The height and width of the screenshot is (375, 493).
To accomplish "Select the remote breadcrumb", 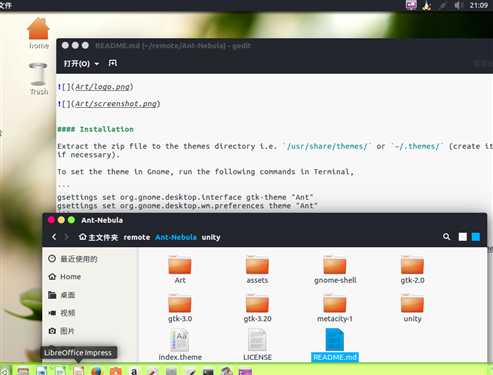I will (137, 237).
